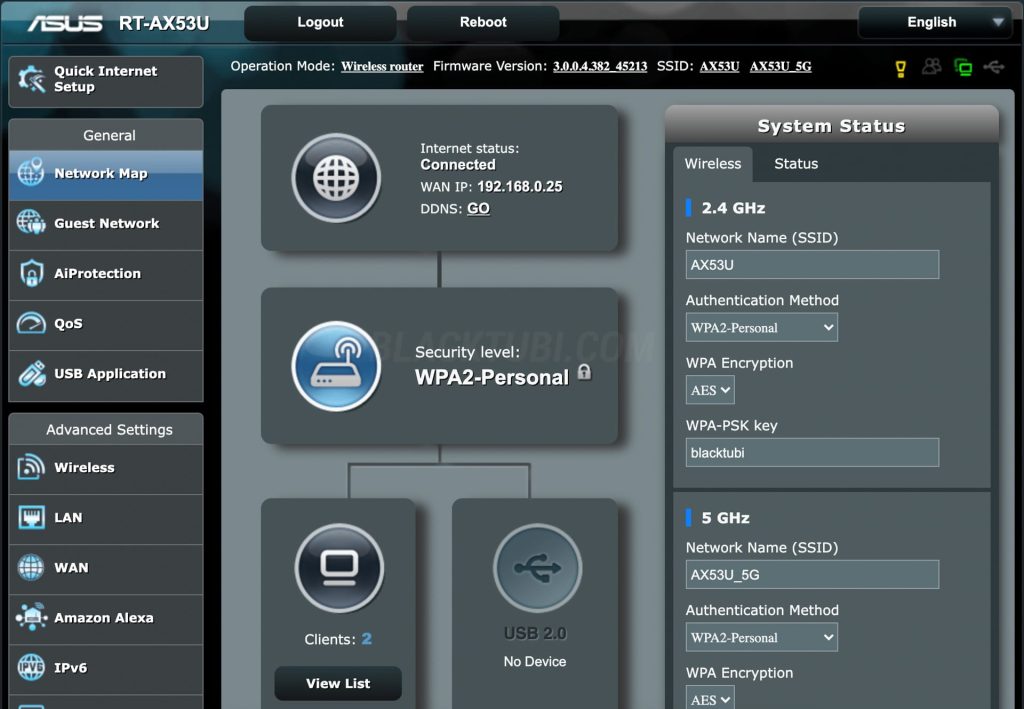The height and width of the screenshot is (709, 1024).
Task: Click the Network Map globe icon in sidebar
Action: click(x=31, y=172)
